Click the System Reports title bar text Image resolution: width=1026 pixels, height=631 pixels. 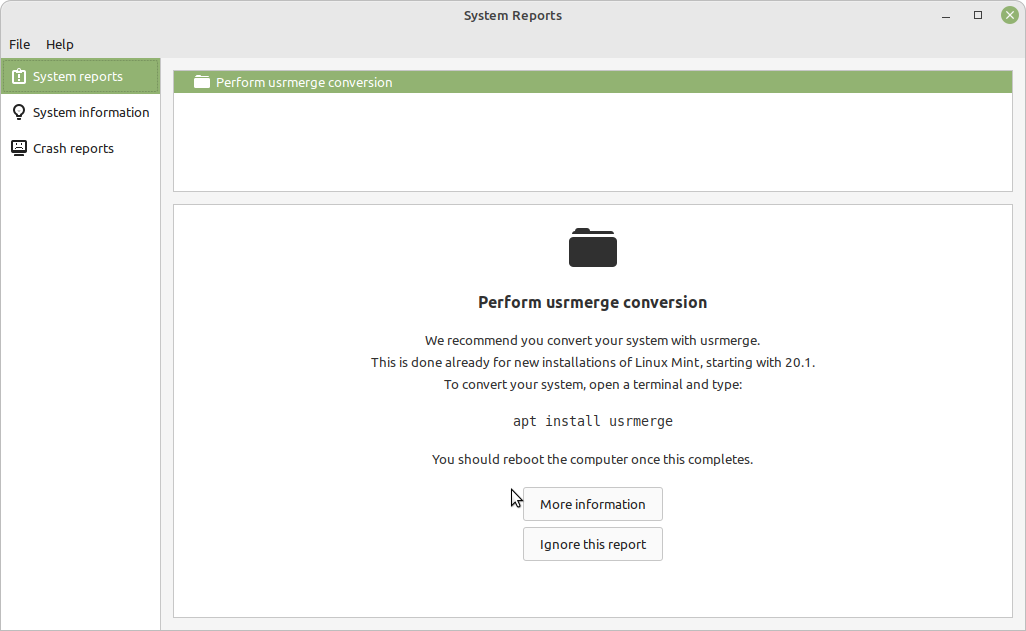point(513,16)
